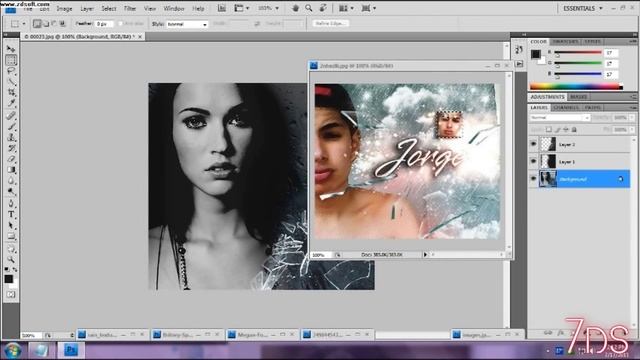The width and height of the screenshot is (640, 360).
Task: Open the View Extras dropdown
Action: coord(241,8)
